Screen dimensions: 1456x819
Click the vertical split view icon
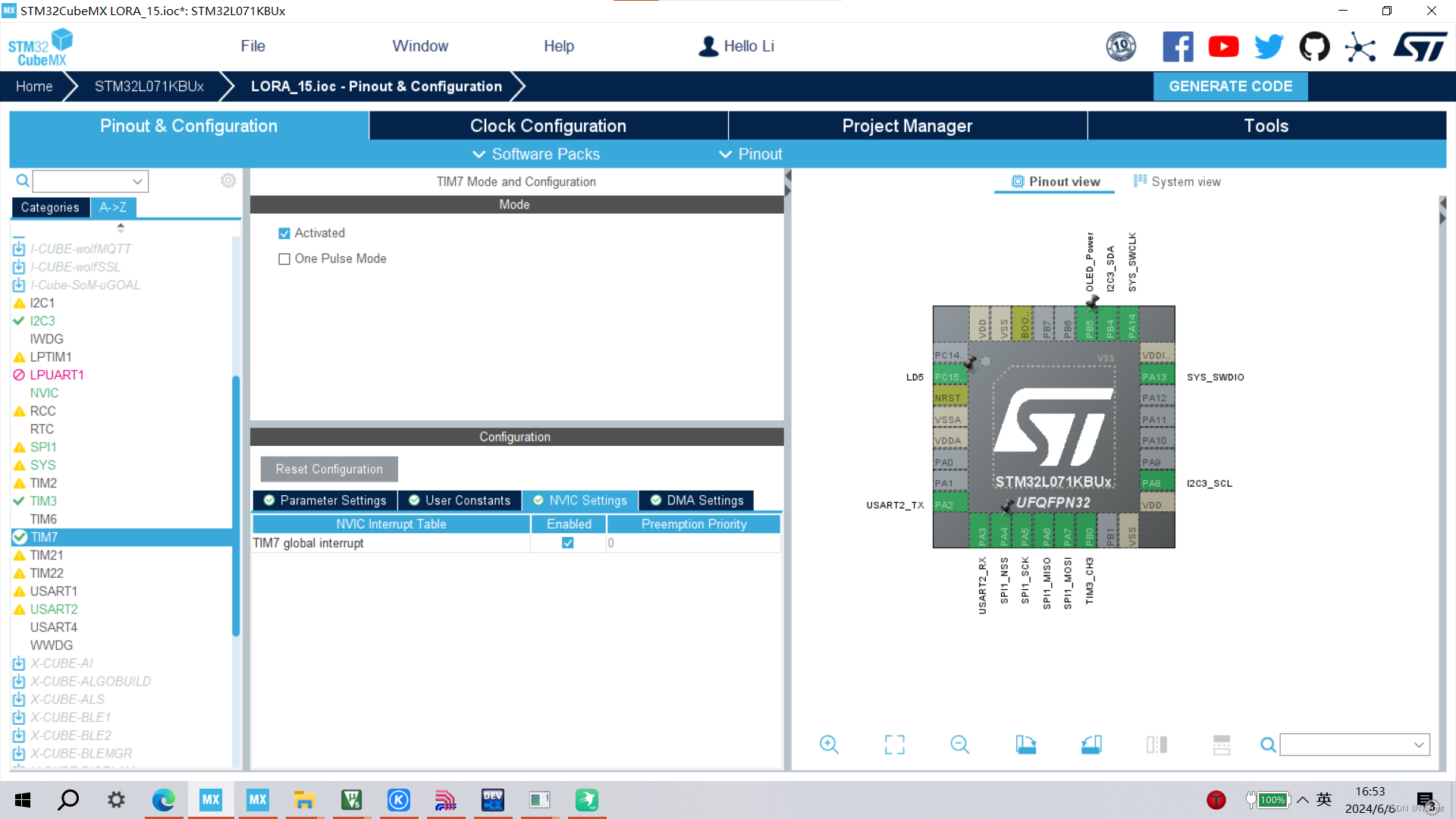click(1156, 745)
